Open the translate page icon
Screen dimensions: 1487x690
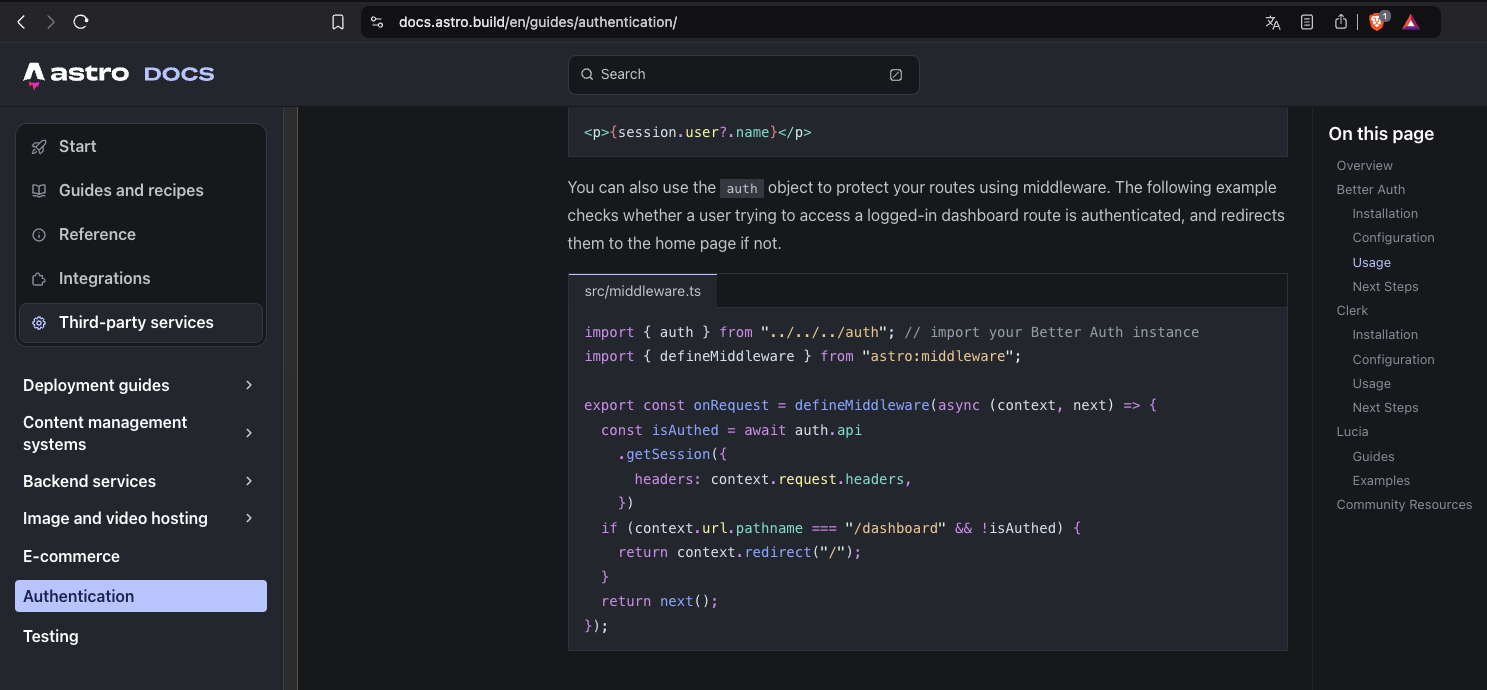[1273, 22]
